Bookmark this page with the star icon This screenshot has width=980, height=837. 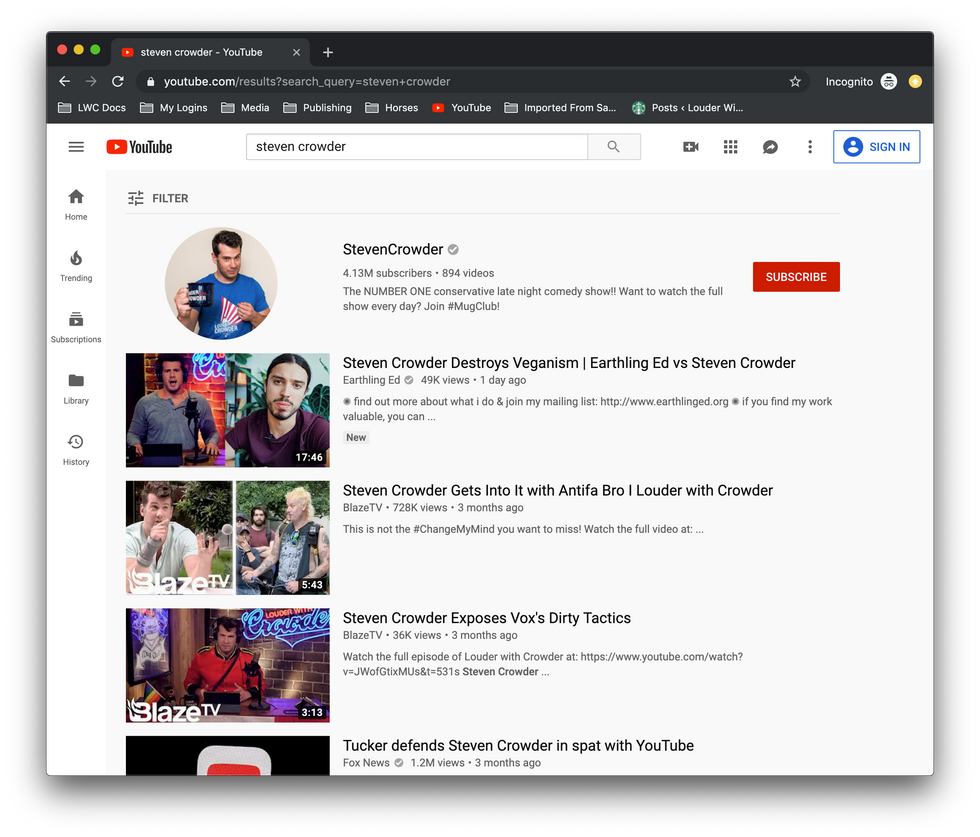click(795, 81)
